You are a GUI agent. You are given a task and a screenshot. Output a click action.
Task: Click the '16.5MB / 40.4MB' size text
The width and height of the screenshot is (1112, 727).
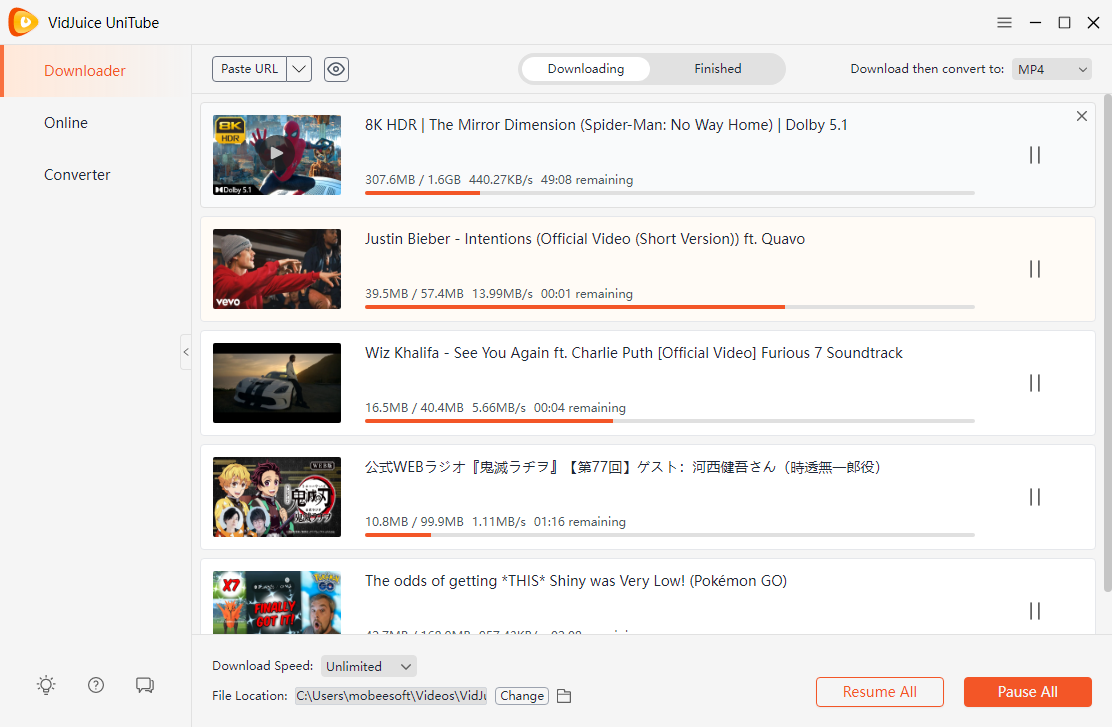[414, 408]
